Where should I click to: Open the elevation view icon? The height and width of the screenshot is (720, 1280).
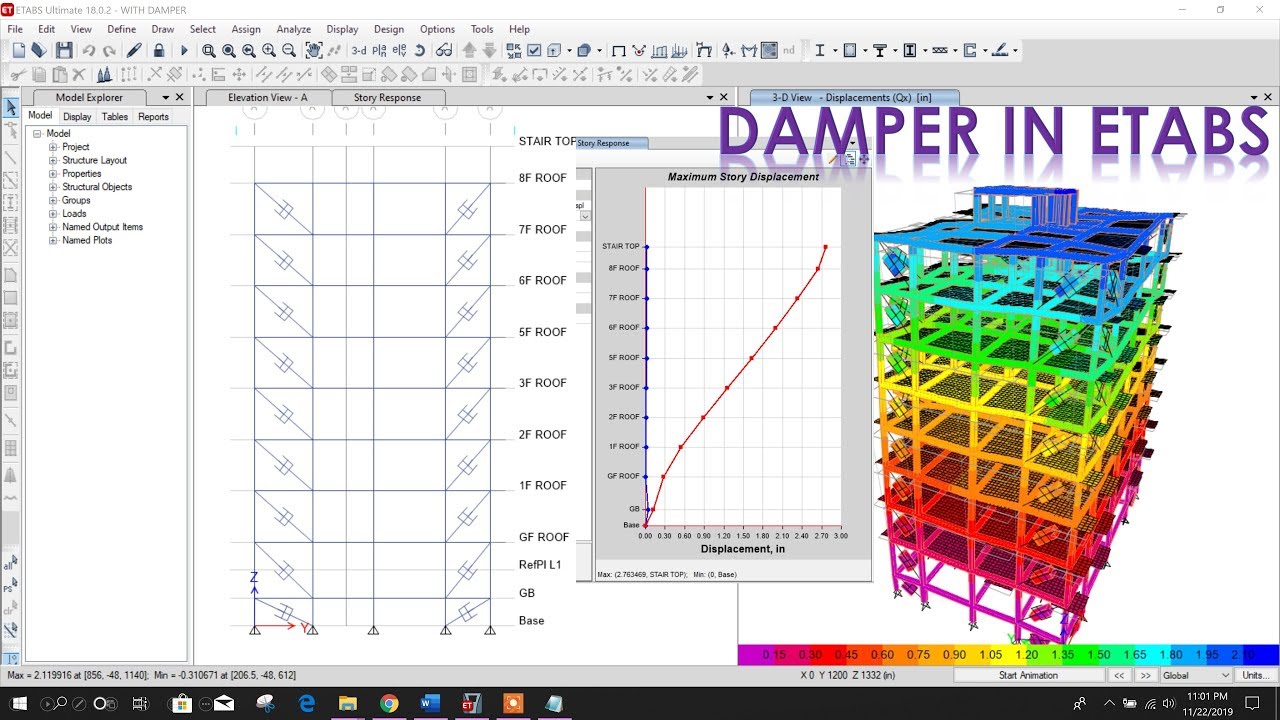coord(401,50)
